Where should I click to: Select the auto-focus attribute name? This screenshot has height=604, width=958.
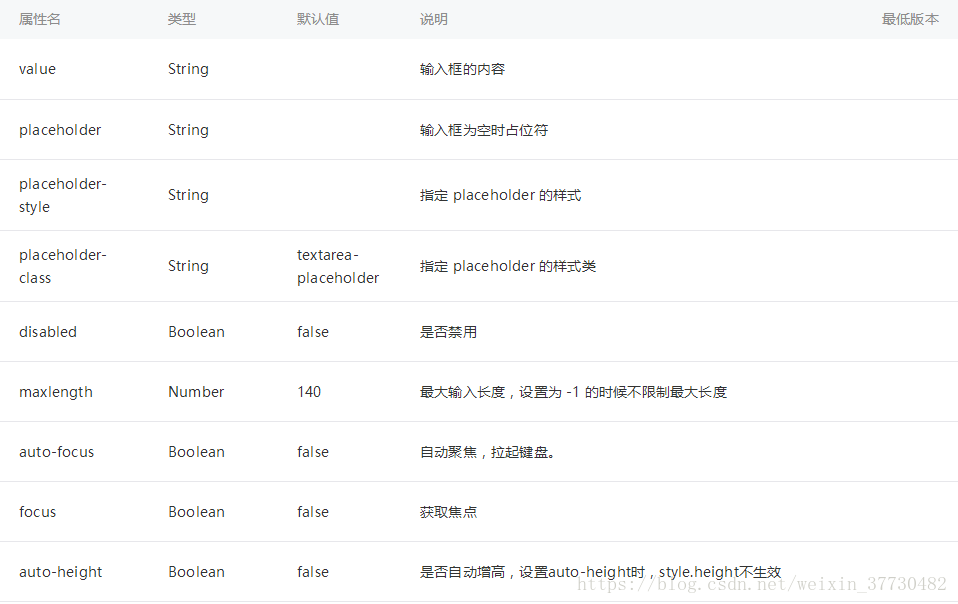click(x=56, y=452)
